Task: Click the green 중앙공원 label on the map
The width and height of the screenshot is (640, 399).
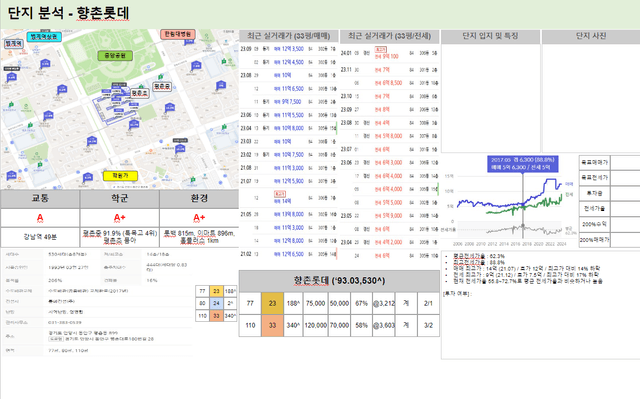Action: point(115,55)
